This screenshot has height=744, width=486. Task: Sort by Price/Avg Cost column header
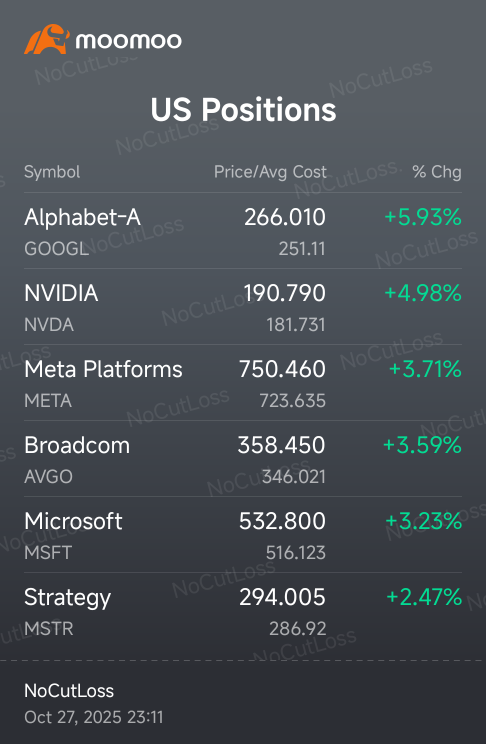click(270, 172)
